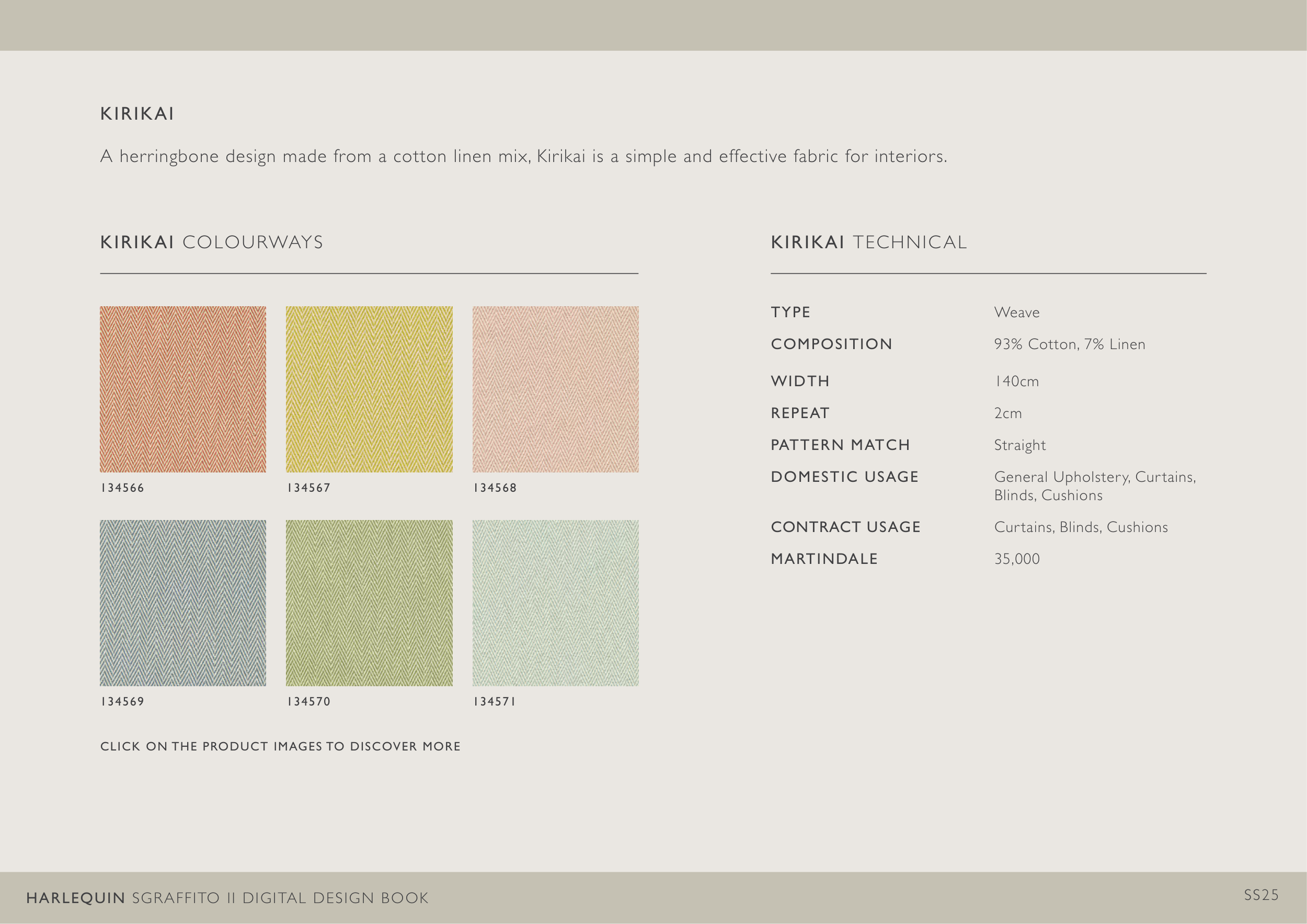Select the pale mint swatch 134571
1307x924 pixels.
(555, 603)
